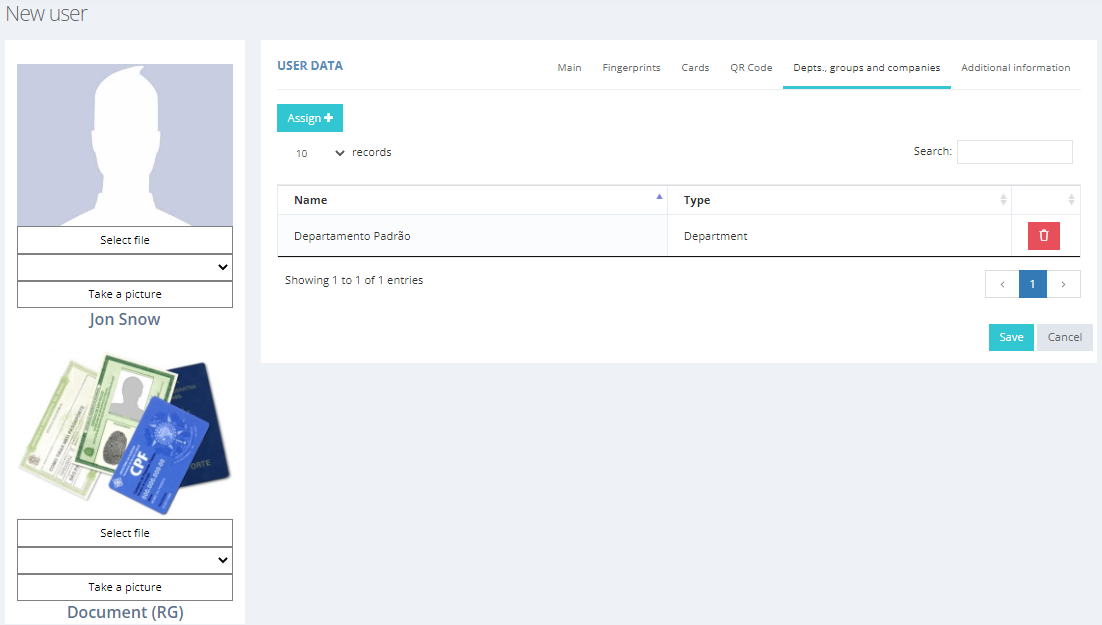The height and width of the screenshot is (625, 1102).
Task: Open the Fingerprints tab
Action: click(x=631, y=68)
